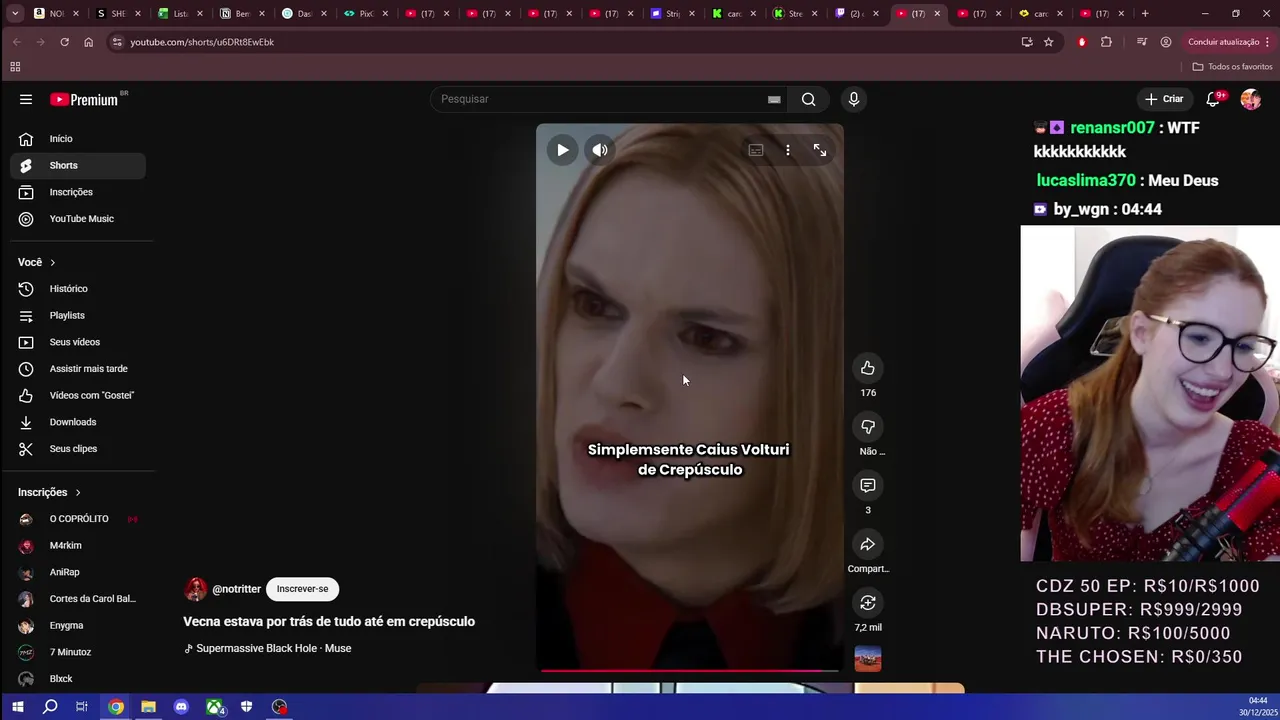Viewport: 1280px width, 720px height.
Task: Open Chrome's media control icon
Action: pyautogui.click(x=1141, y=42)
